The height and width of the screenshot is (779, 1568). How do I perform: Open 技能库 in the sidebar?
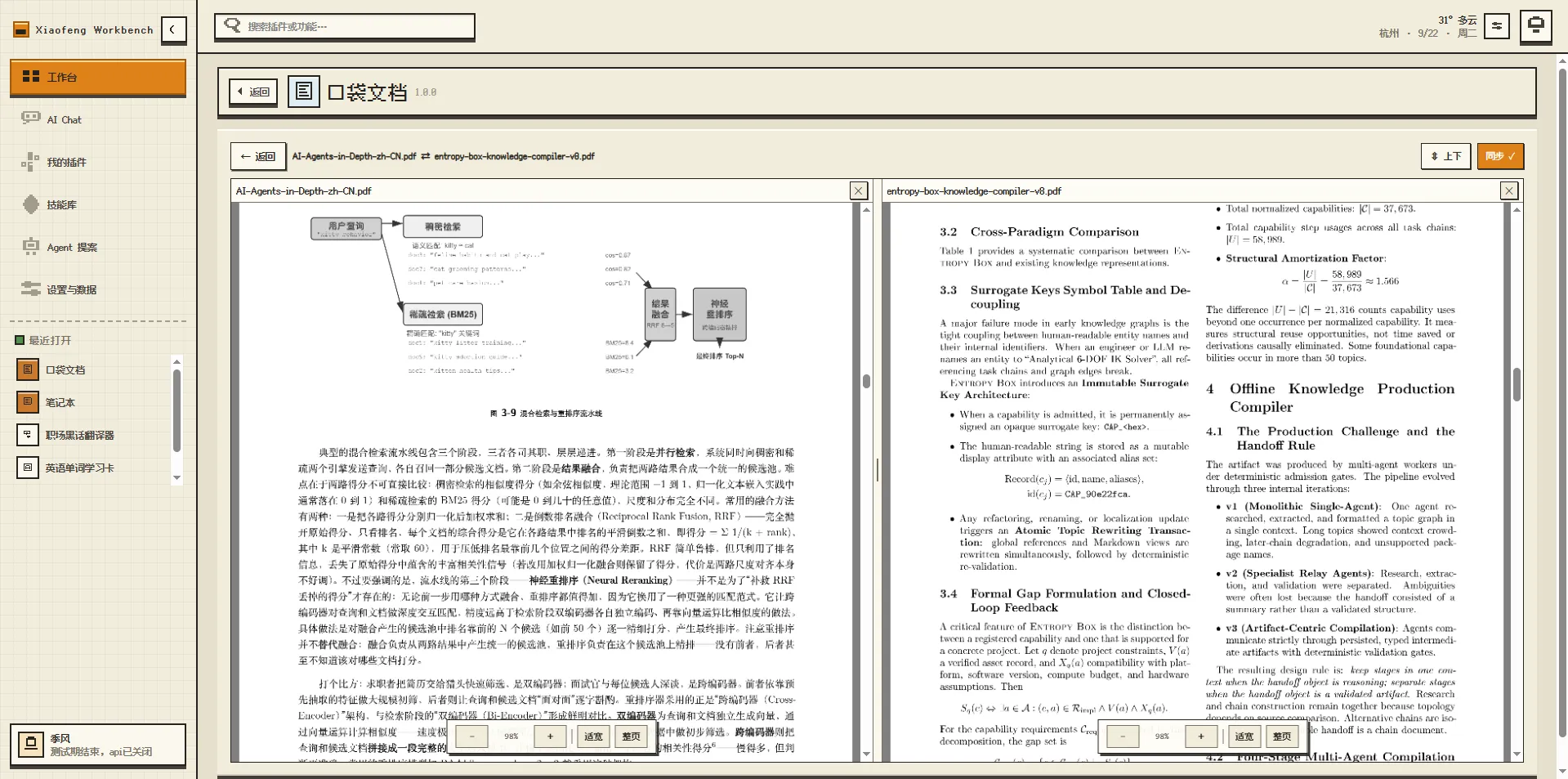pos(98,204)
